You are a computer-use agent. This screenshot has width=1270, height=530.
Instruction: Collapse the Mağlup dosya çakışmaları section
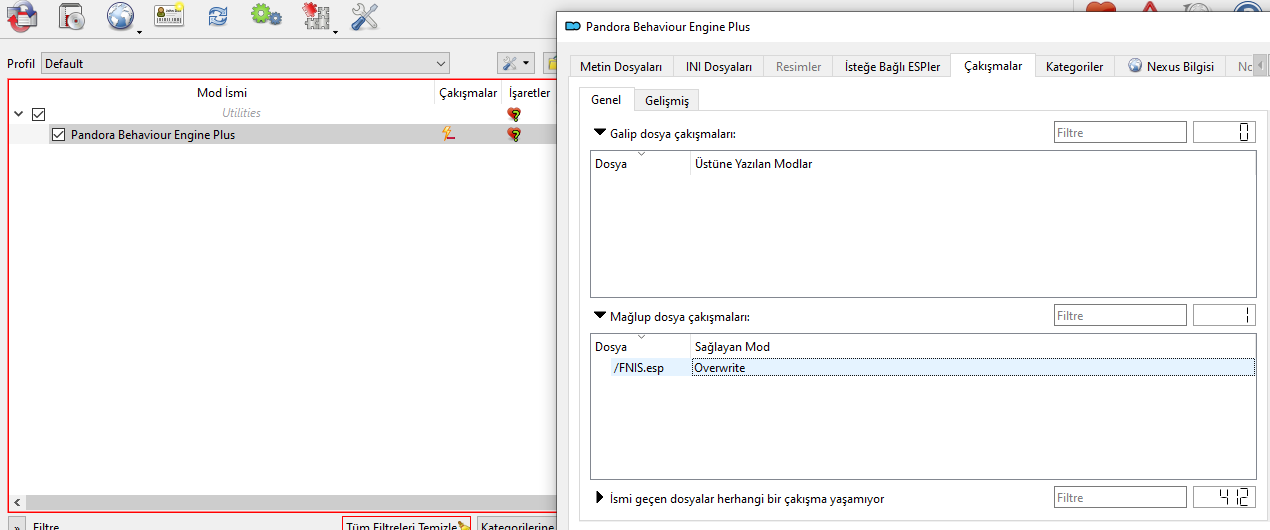600,316
